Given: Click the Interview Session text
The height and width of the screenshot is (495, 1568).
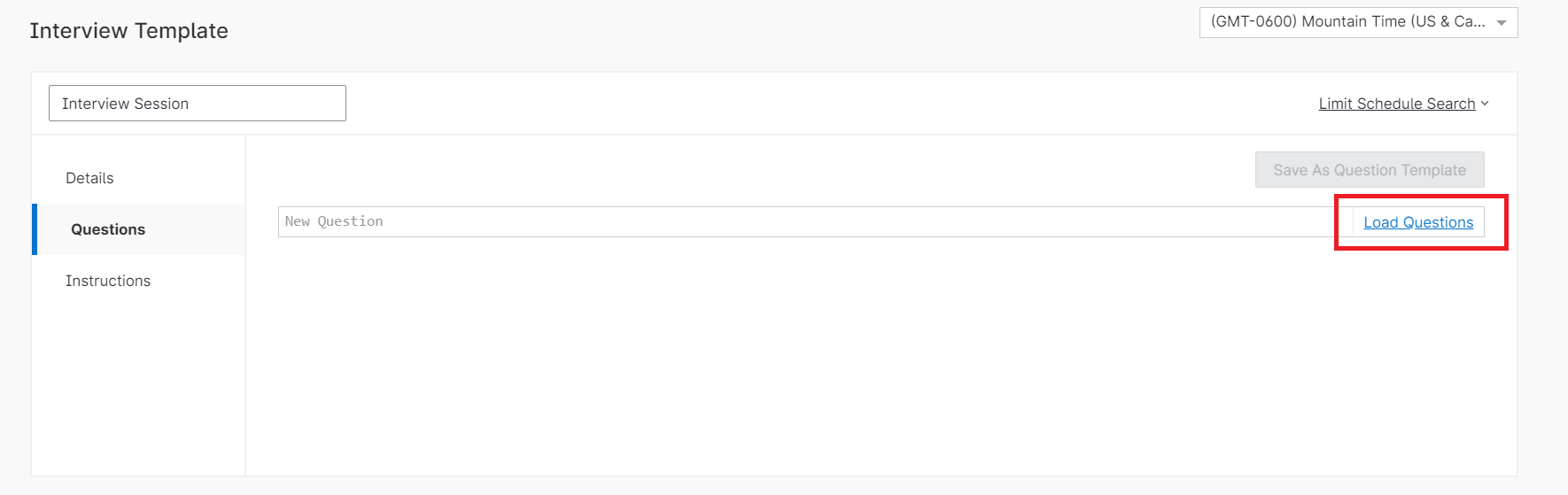Looking at the screenshot, I should click(x=125, y=104).
